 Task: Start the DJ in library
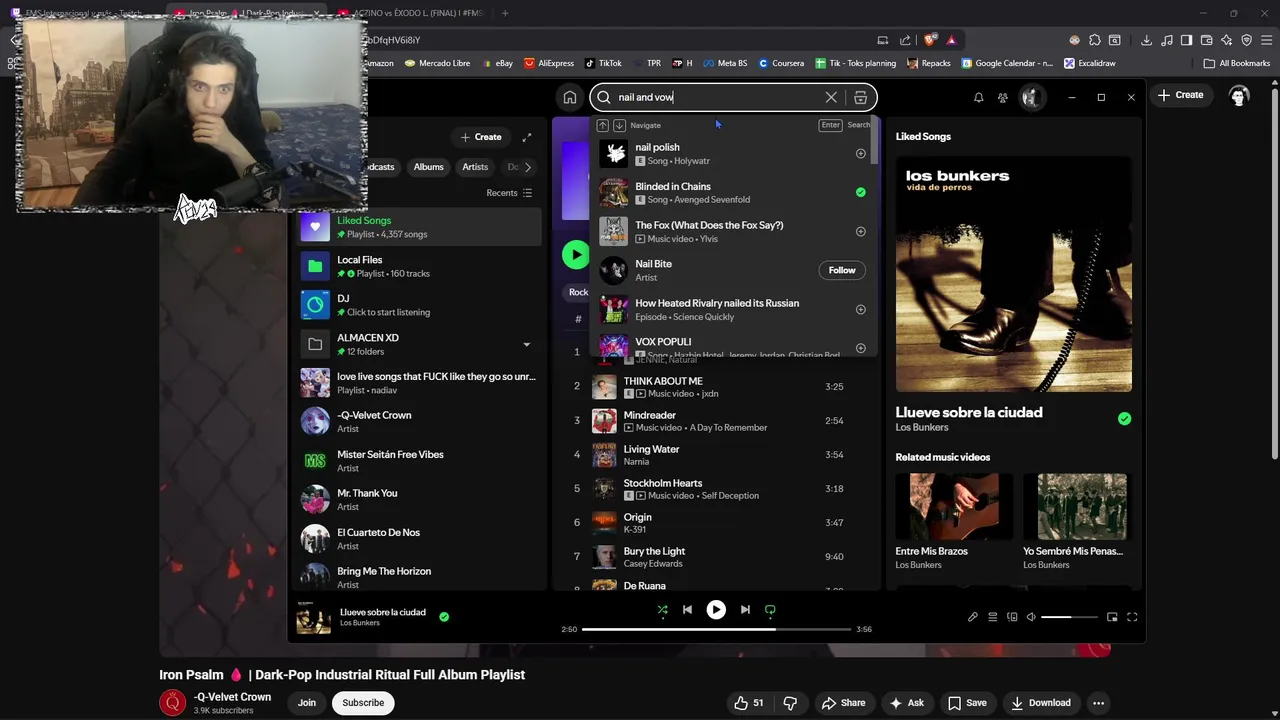click(x=420, y=305)
